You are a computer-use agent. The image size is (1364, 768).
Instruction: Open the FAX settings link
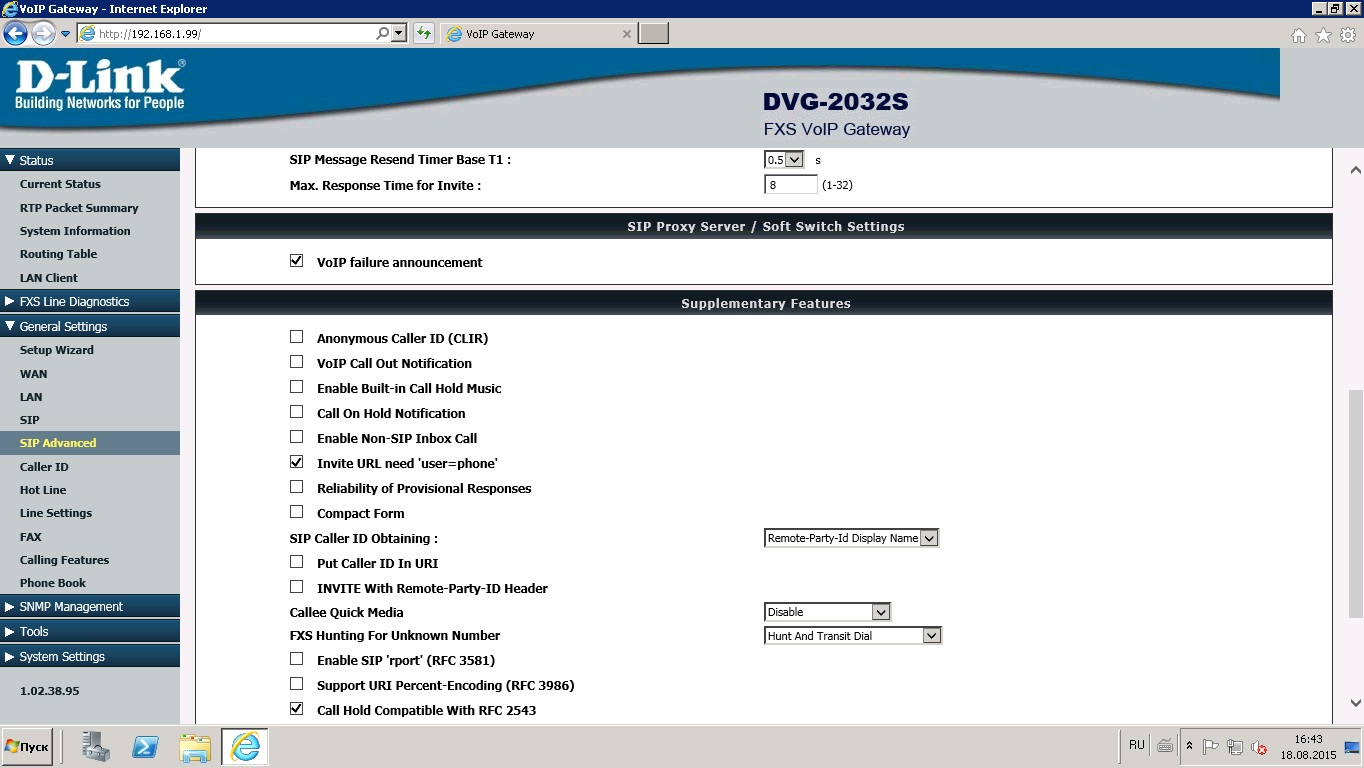[31, 537]
